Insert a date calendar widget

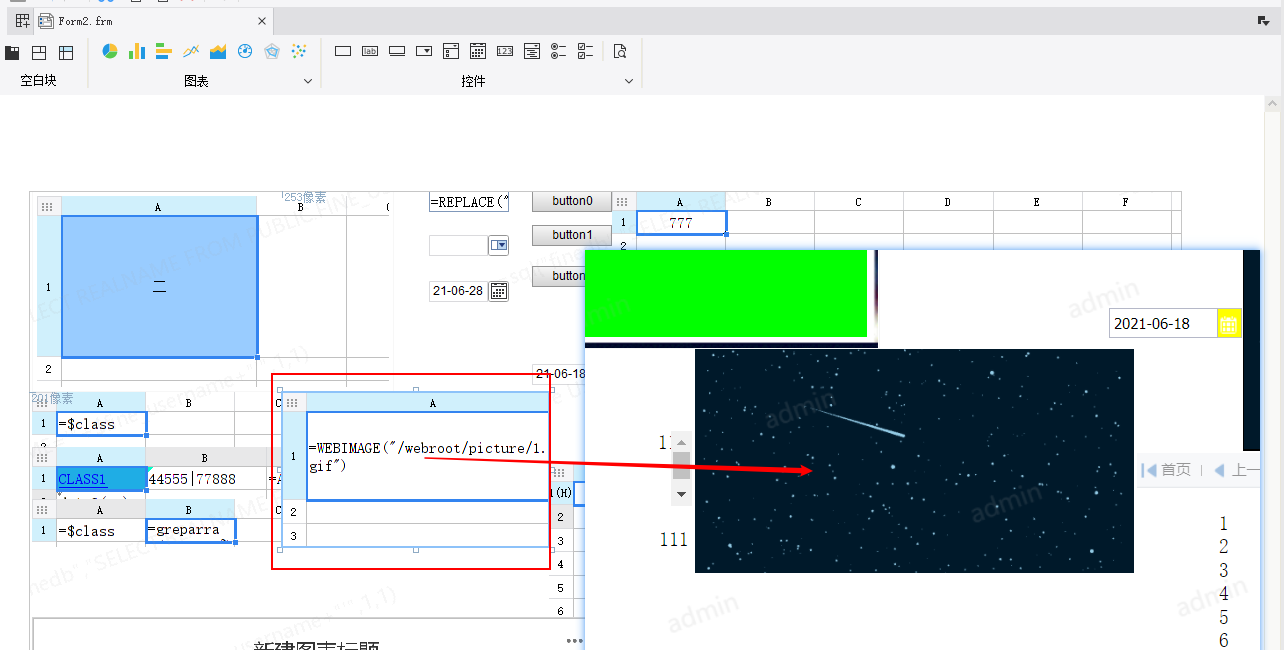click(478, 51)
